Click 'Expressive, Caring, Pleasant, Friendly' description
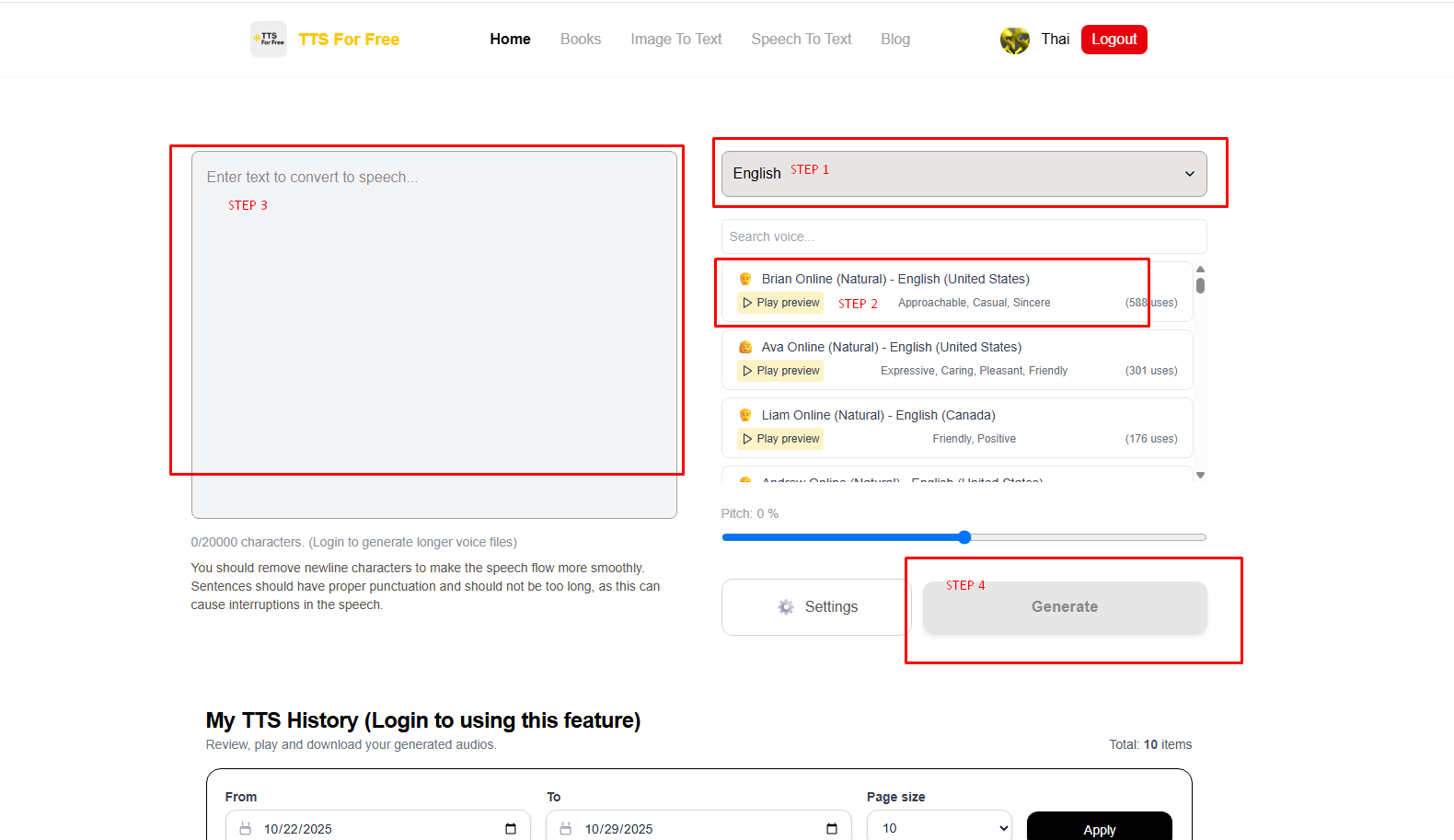This screenshot has height=840, width=1454. pyautogui.click(x=974, y=371)
